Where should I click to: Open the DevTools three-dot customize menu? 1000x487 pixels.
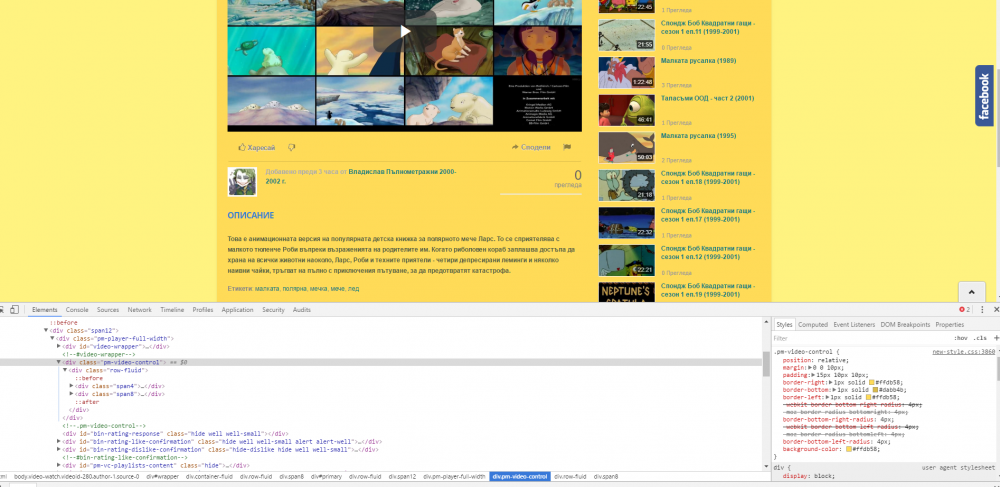click(982, 310)
